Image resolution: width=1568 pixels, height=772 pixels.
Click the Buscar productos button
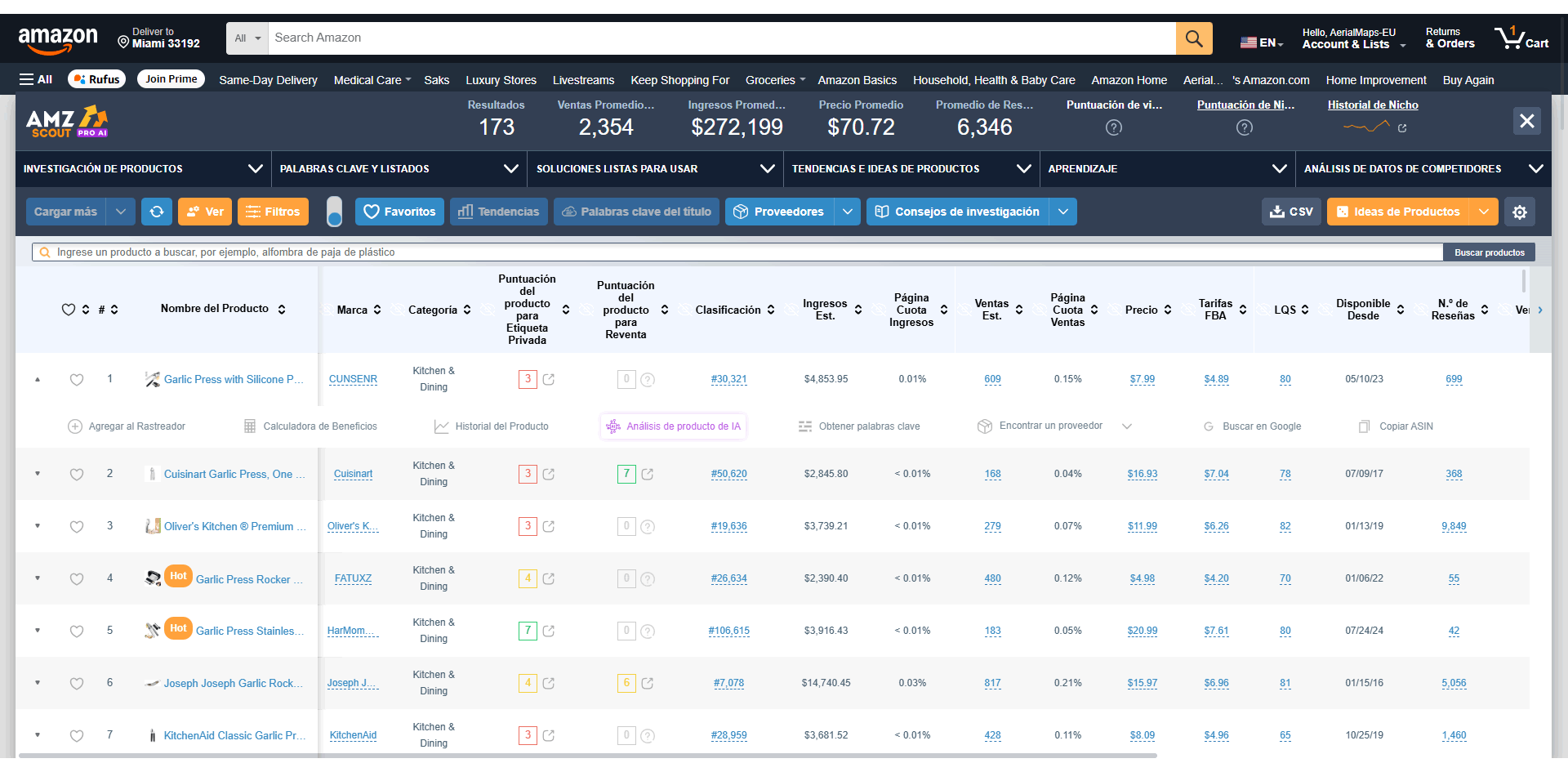tap(1489, 252)
